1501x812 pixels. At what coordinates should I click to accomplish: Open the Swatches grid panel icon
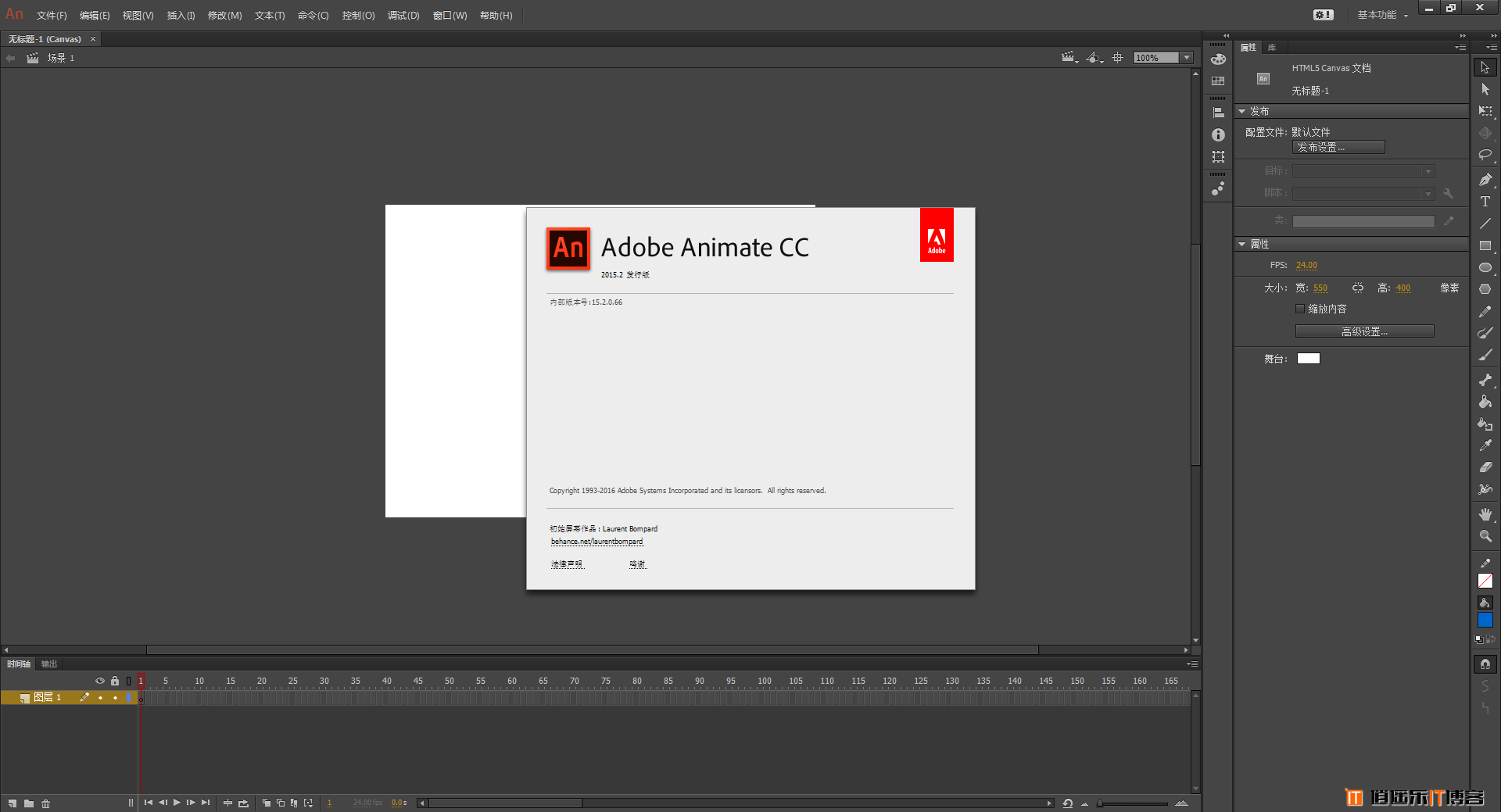click(1218, 81)
